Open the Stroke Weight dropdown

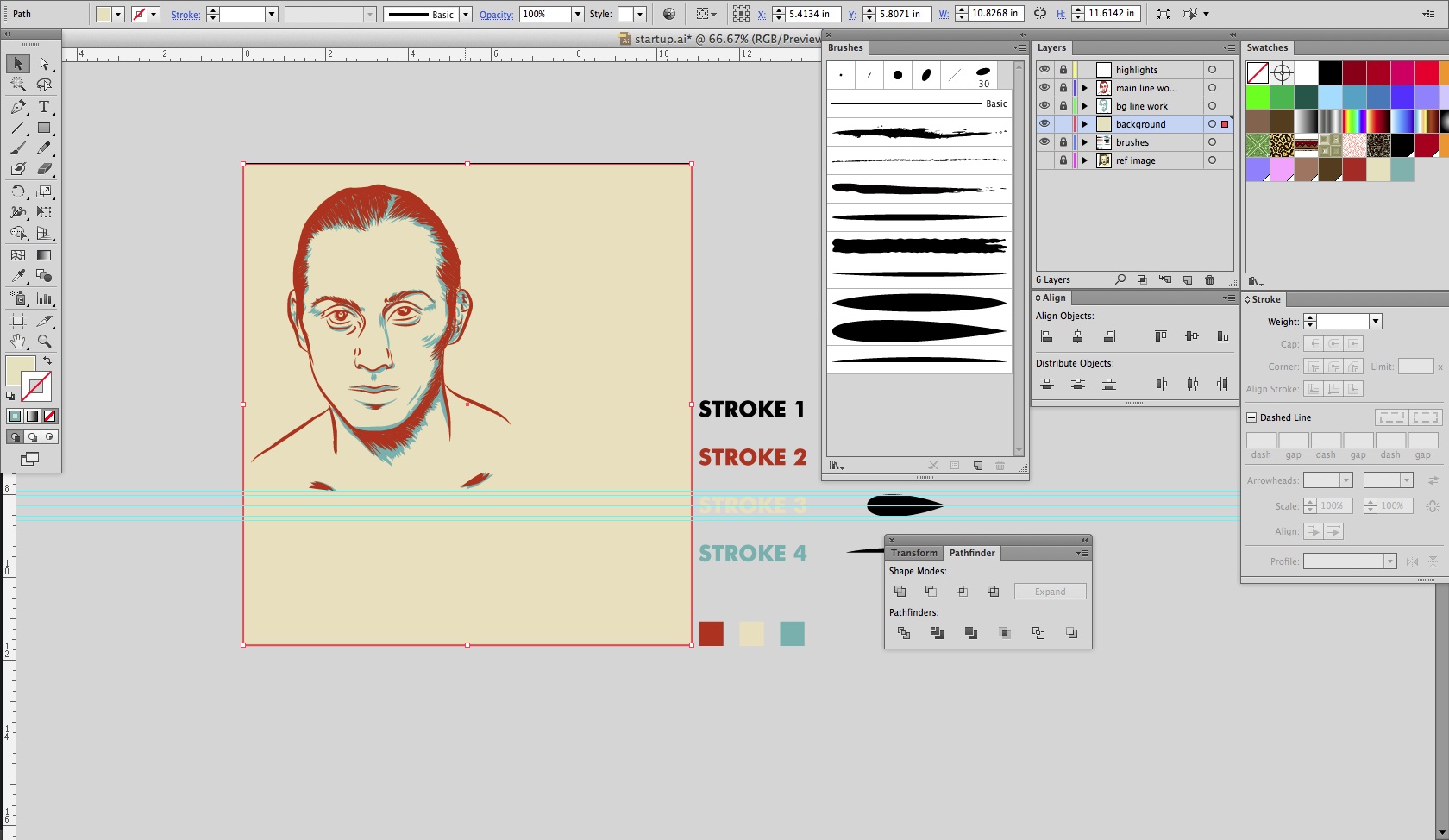click(1376, 322)
